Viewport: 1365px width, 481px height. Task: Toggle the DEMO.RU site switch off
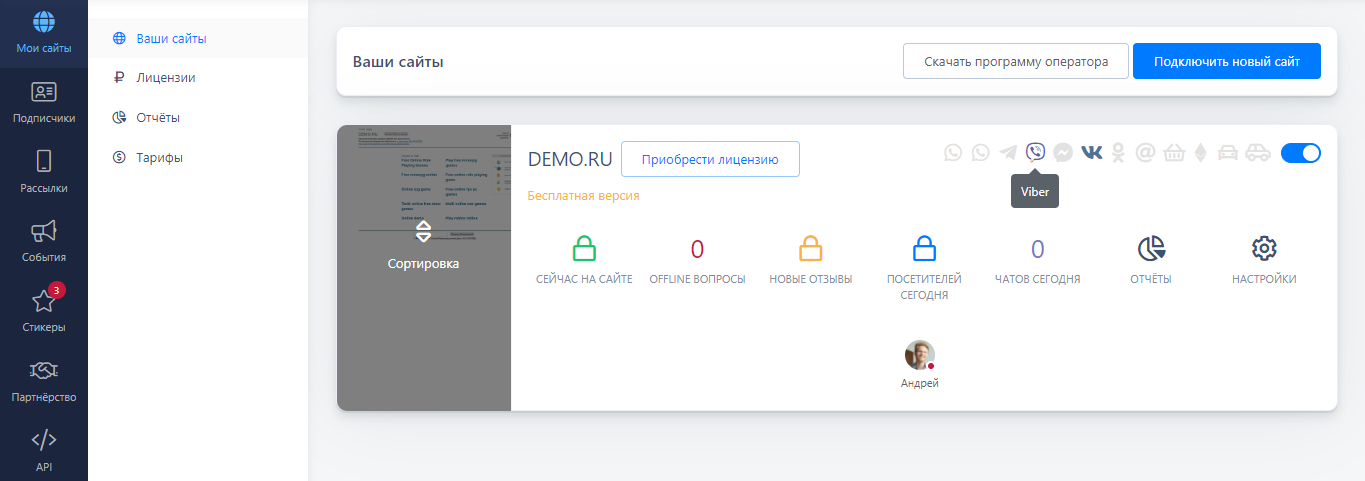(x=1300, y=153)
